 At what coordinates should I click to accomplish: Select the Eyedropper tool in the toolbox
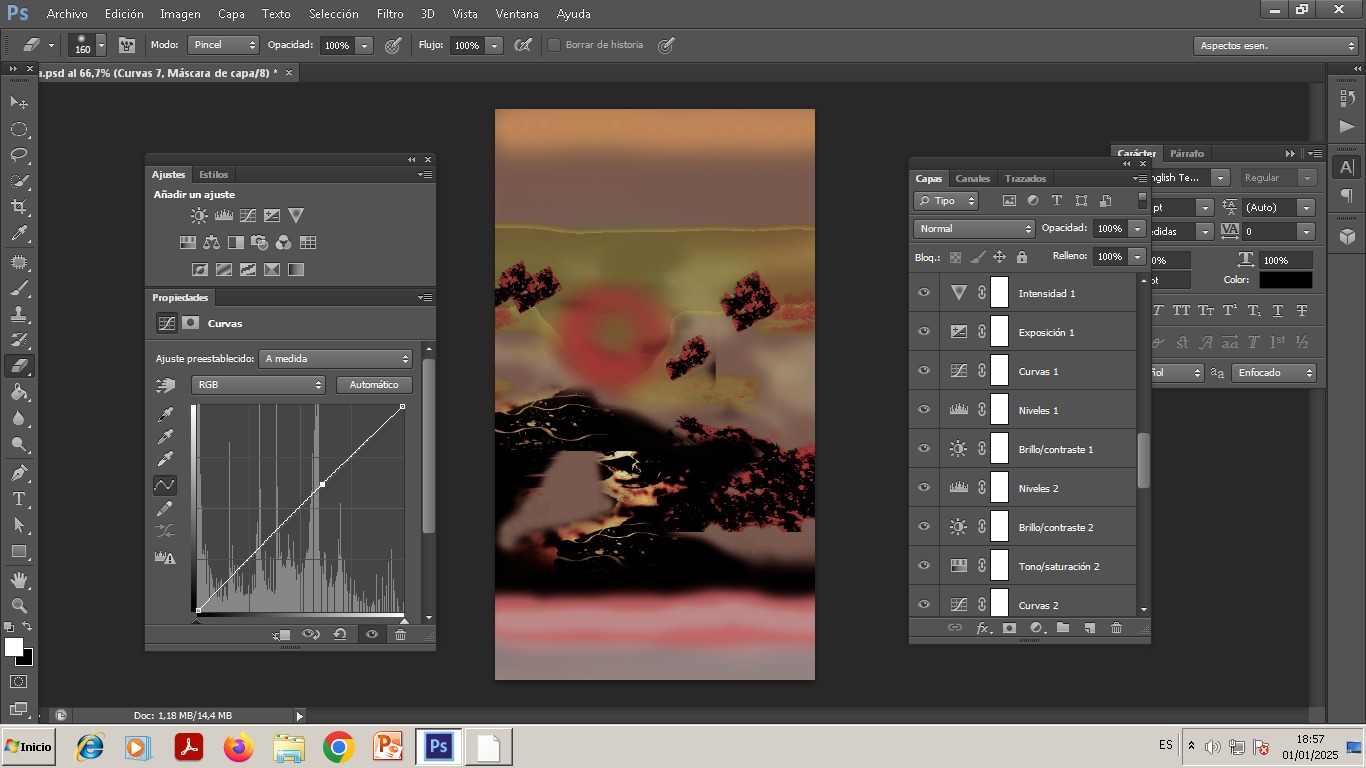coord(19,234)
